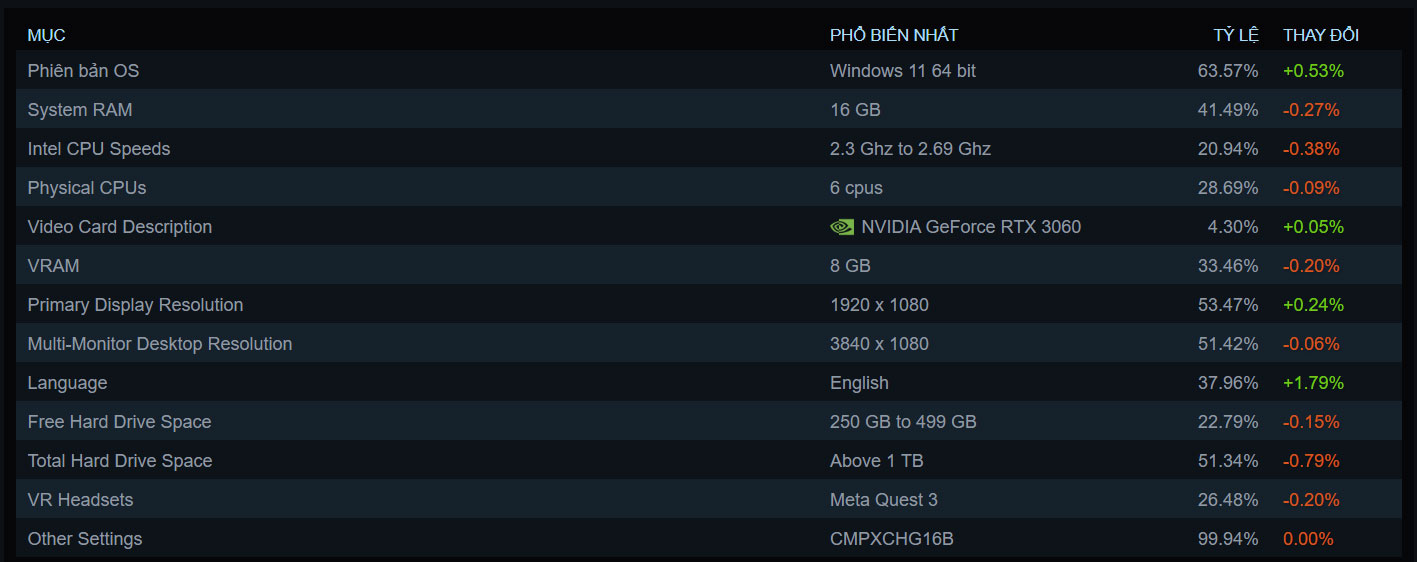Show Free Hard Drive Space breakdown

[x=119, y=422]
